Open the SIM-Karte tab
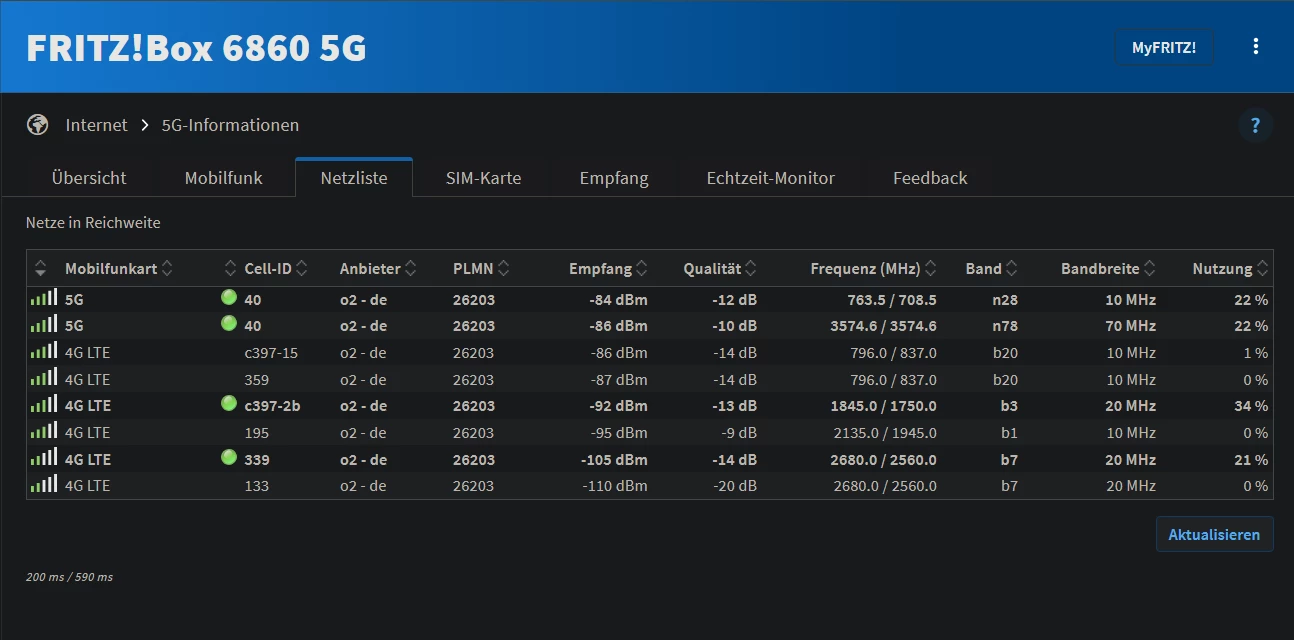 pyautogui.click(x=484, y=178)
